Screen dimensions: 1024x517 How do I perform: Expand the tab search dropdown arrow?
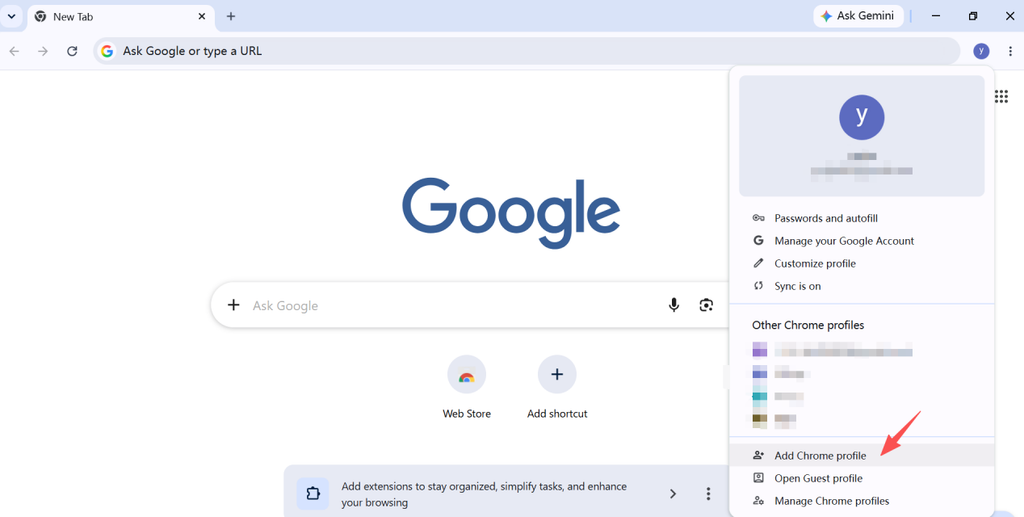pyautogui.click(x=11, y=16)
